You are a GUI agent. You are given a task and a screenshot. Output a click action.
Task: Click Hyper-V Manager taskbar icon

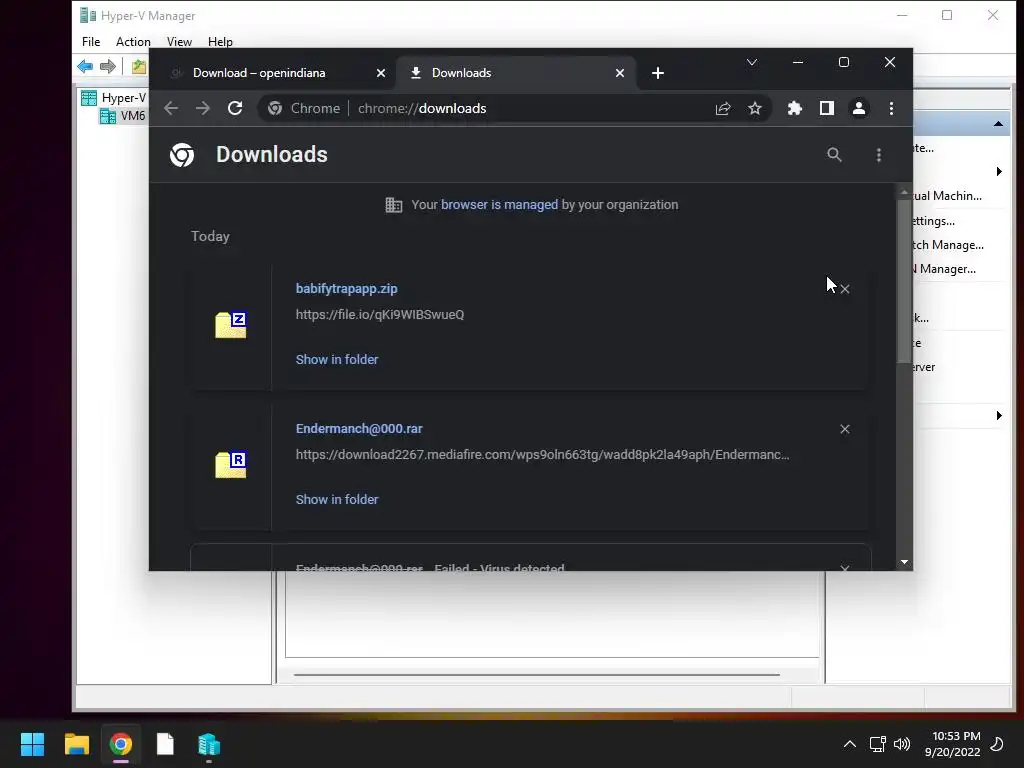tap(209, 744)
